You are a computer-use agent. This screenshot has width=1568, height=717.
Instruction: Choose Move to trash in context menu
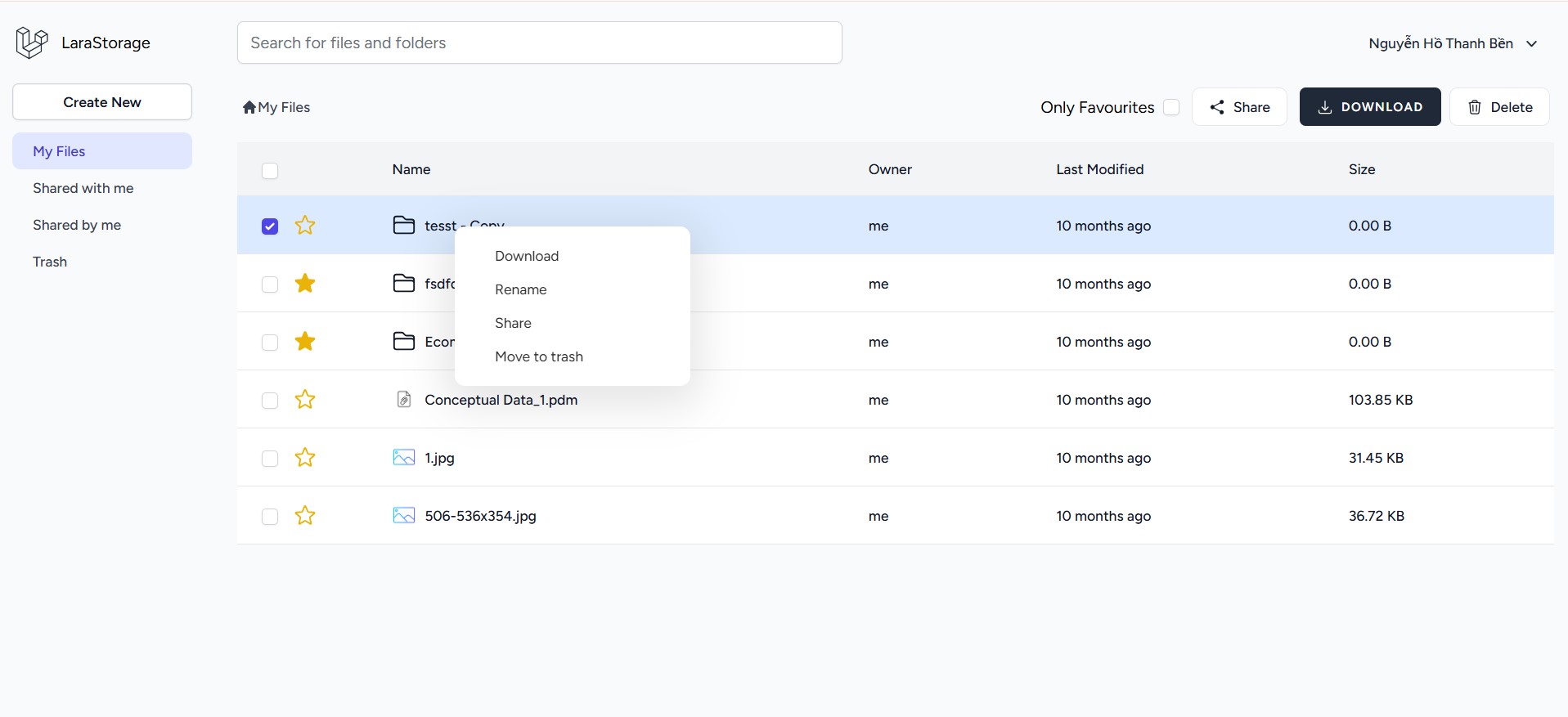pyautogui.click(x=538, y=356)
